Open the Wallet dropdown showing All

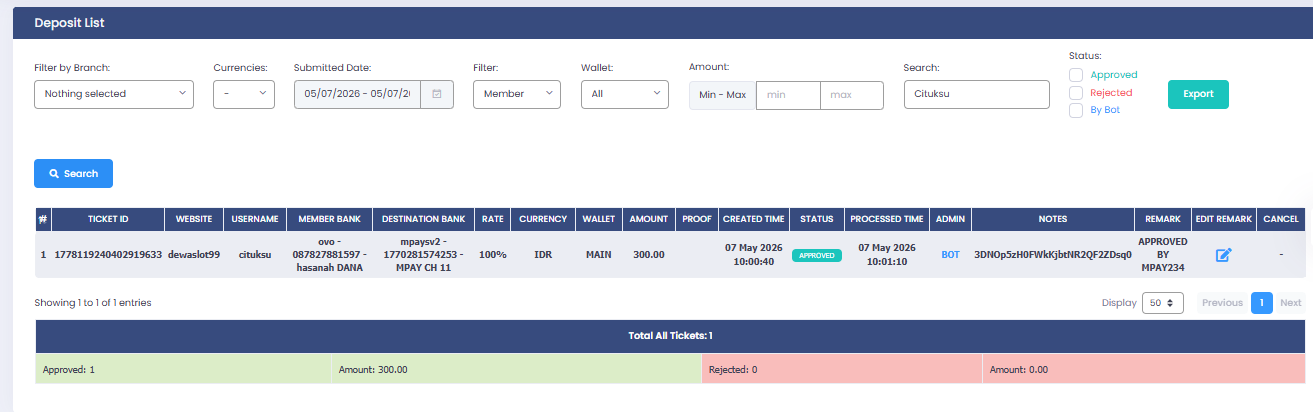625,94
